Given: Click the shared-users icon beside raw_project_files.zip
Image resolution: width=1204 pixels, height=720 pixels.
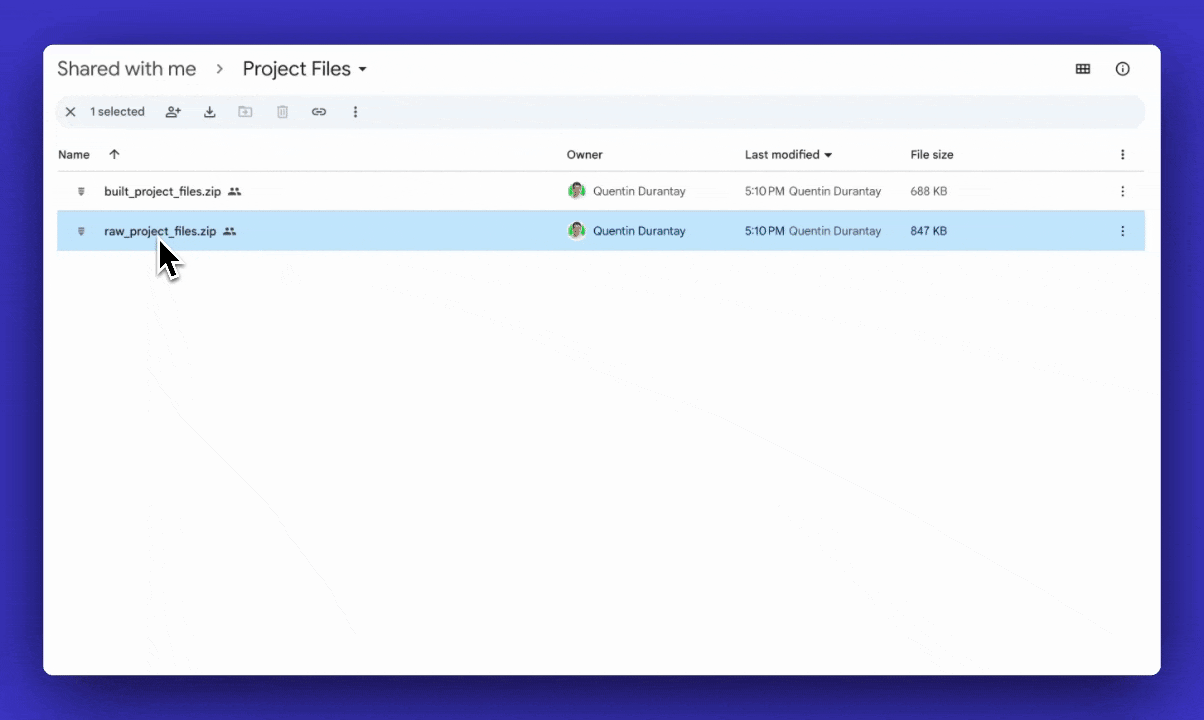Looking at the screenshot, I should [229, 231].
